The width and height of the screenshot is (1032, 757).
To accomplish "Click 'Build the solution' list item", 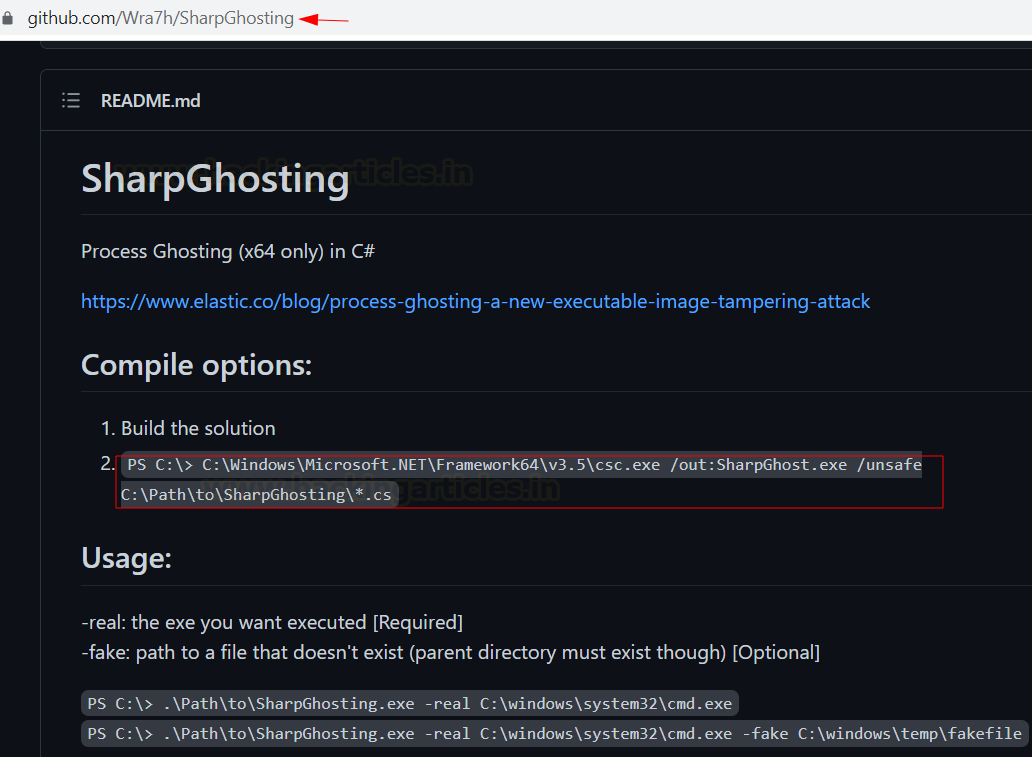I will point(198,429).
